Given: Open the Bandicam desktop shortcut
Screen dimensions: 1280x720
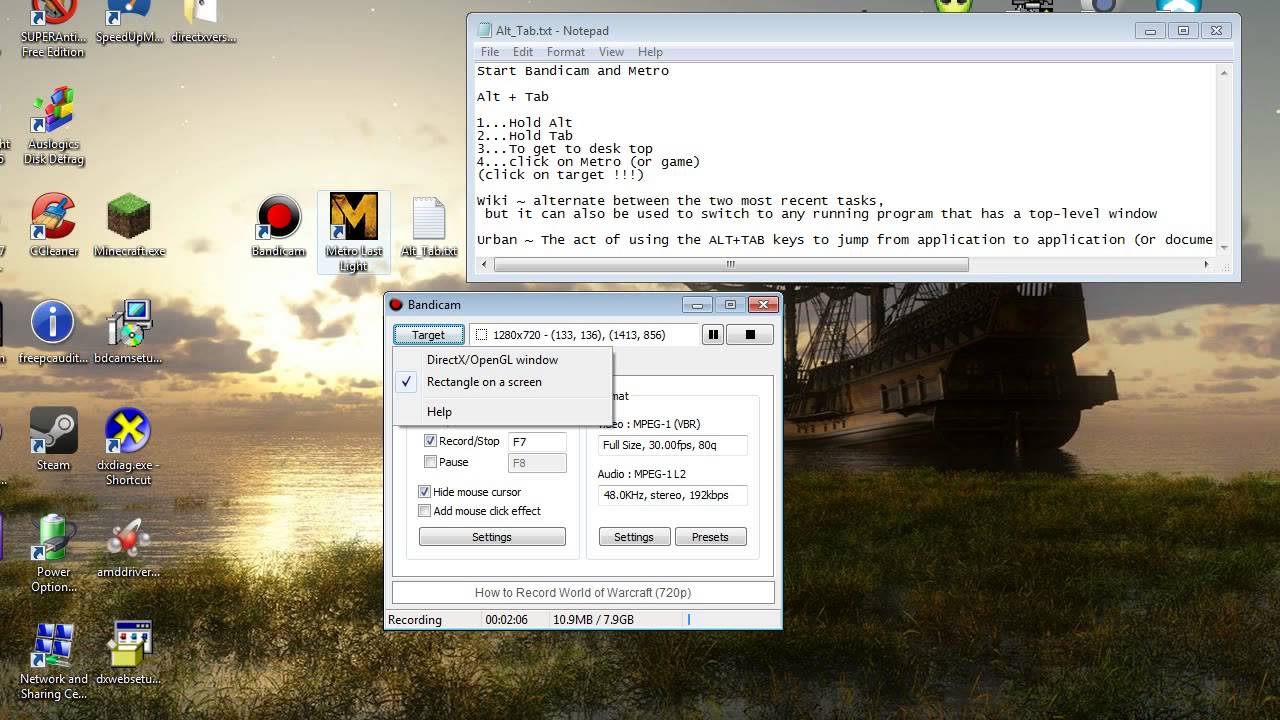Looking at the screenshot, I should click(x=278, y=227).
